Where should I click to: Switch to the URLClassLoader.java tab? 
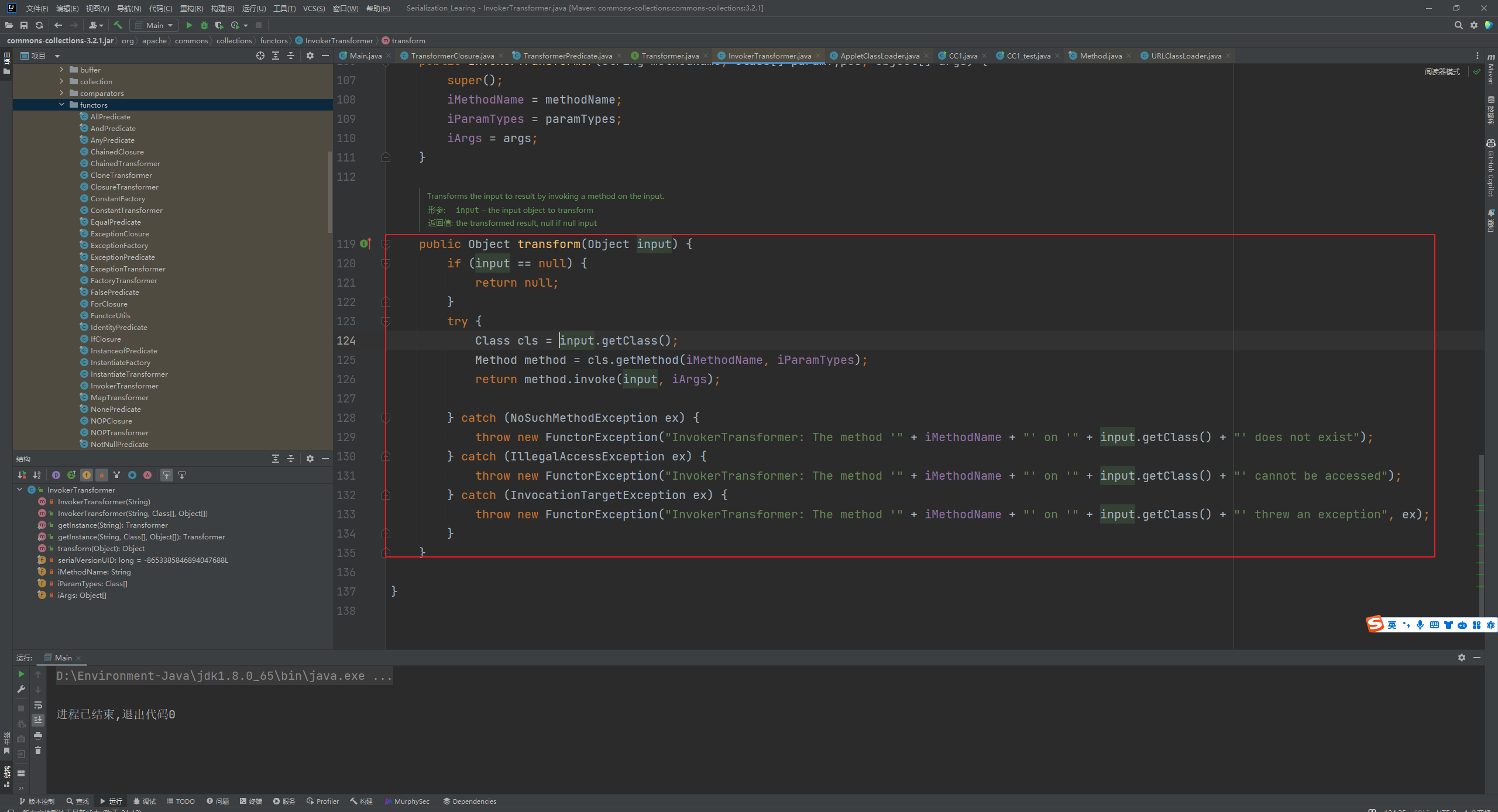click(1186, 56)
